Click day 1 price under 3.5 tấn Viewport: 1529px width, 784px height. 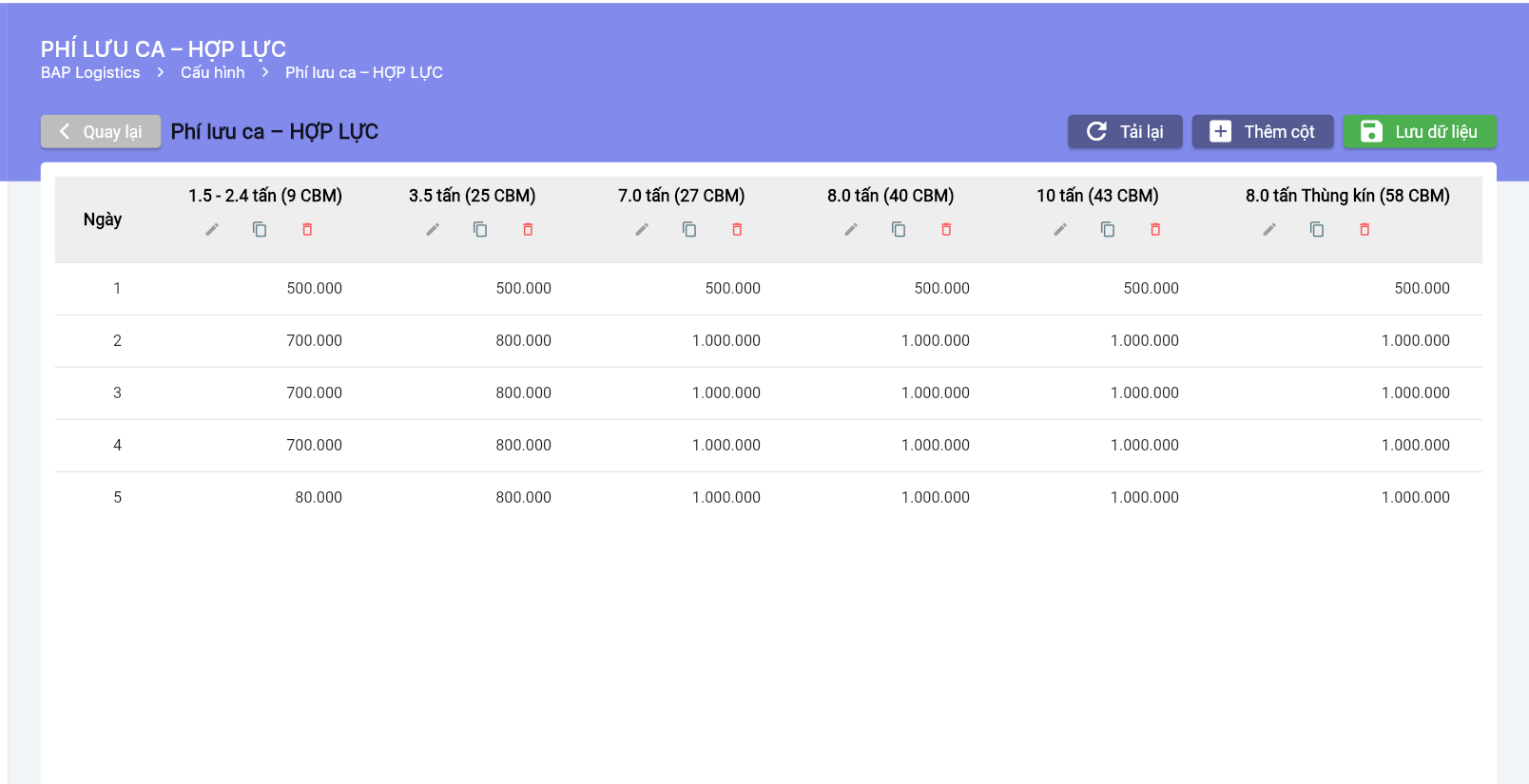pos(523,288)
